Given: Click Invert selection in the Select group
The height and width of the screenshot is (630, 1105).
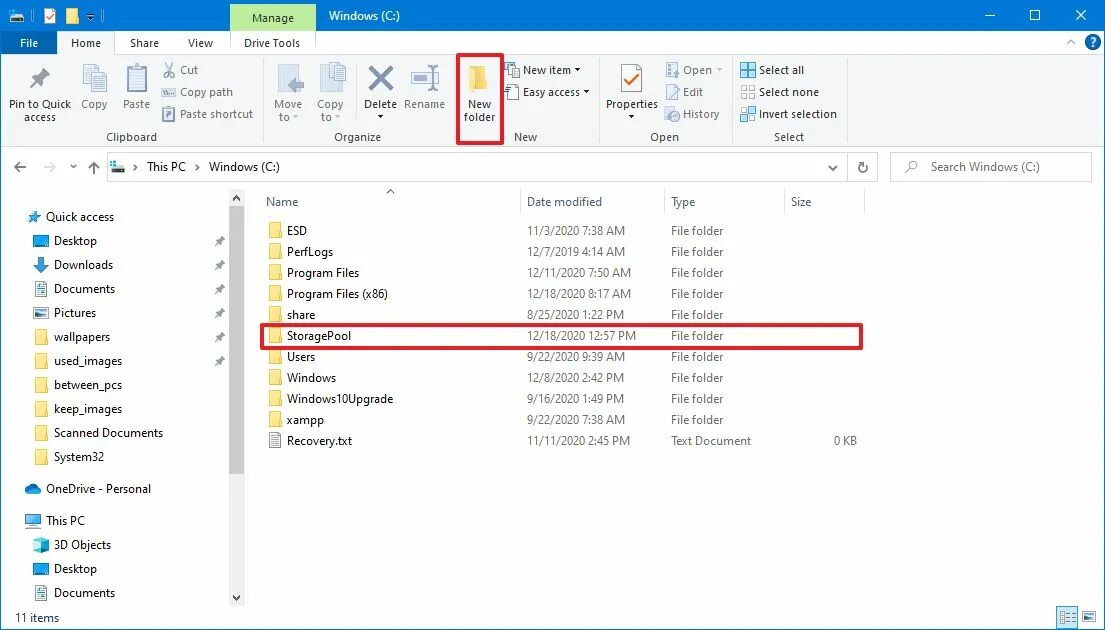Looking at the screenshot, I should (x=788, y=113).
